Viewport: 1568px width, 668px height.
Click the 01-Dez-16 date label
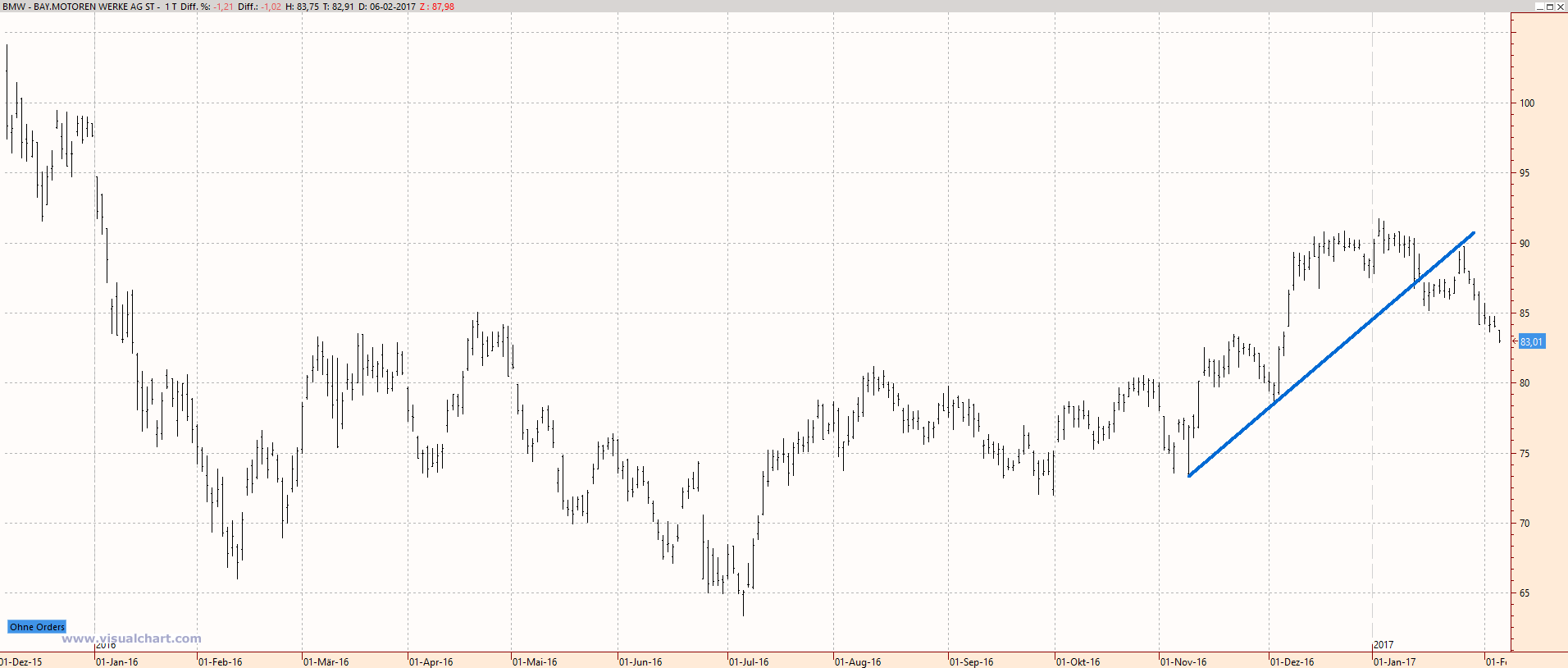pos(1292,662)
